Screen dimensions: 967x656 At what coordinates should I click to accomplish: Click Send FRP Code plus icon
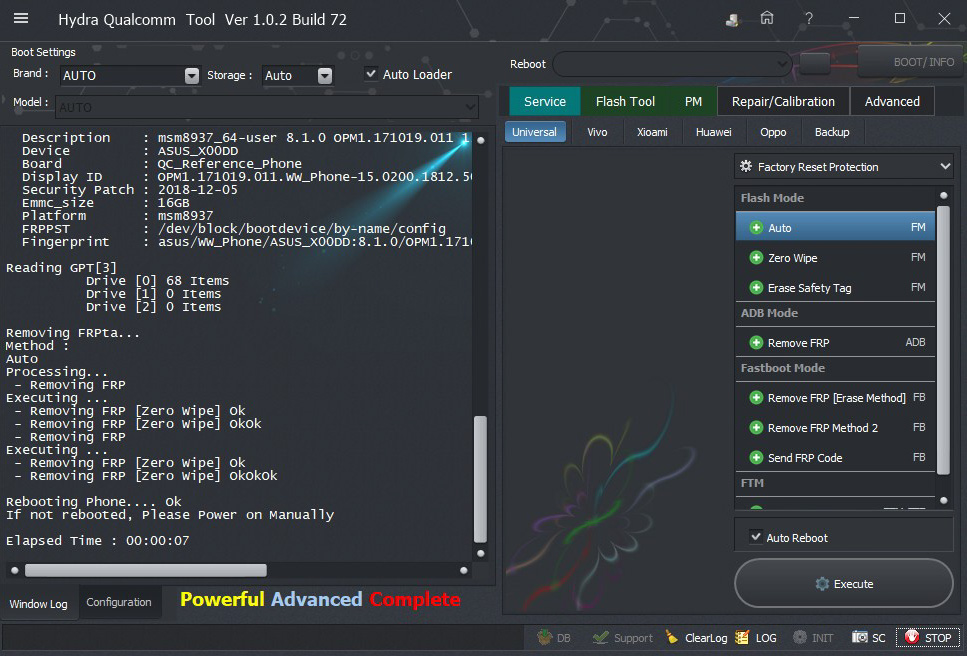[x=756, y=457]
